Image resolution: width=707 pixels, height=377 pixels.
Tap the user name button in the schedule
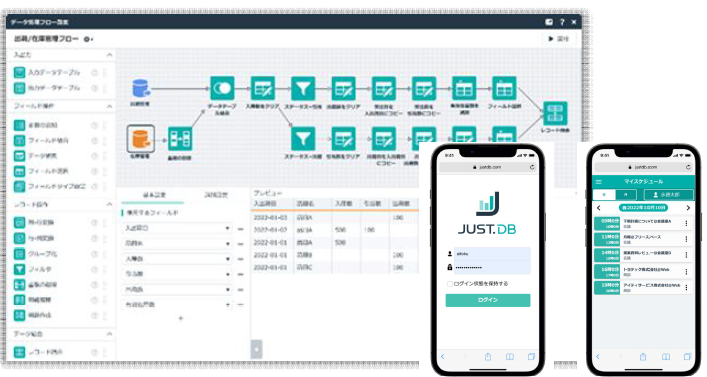coord(668,195)
